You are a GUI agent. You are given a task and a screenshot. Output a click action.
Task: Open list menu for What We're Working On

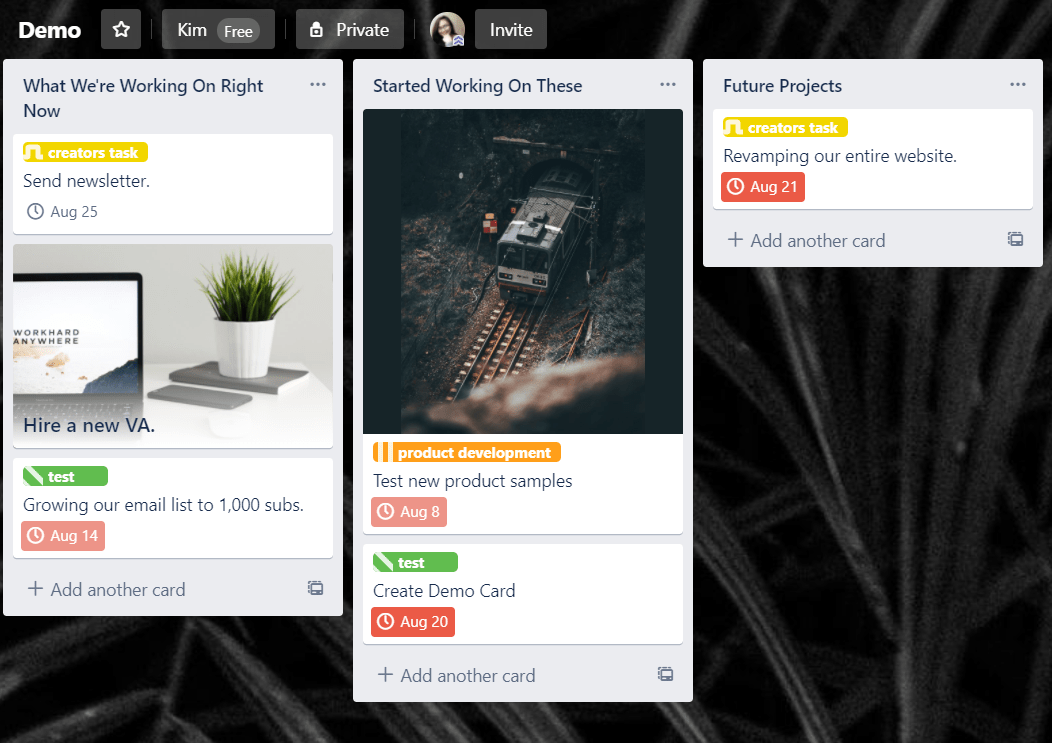318,85
